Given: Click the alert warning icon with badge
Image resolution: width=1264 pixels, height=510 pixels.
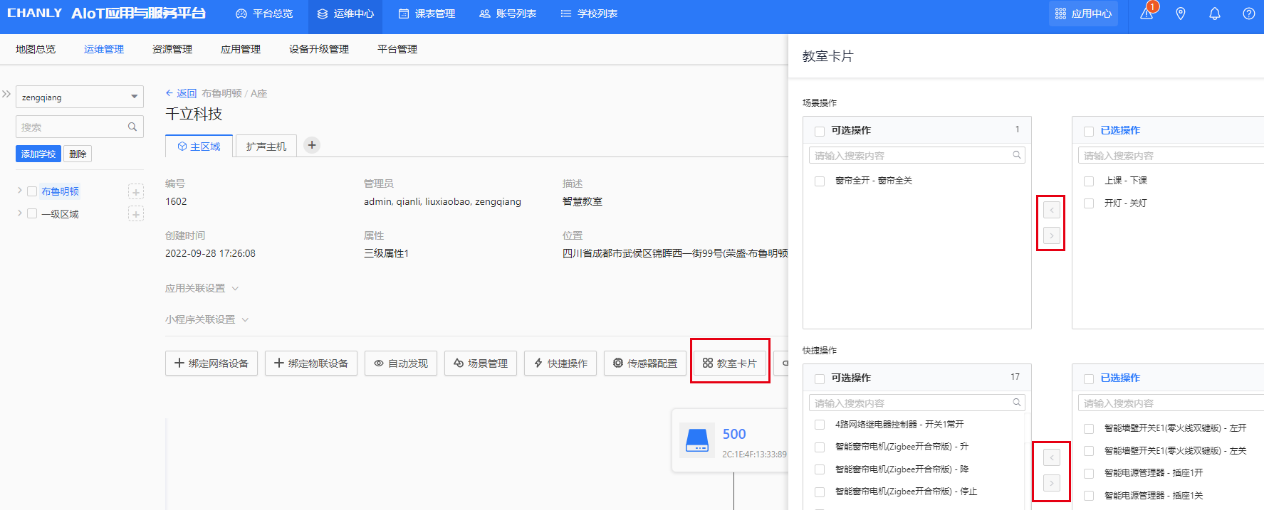Looking at the screenshot, I should (x=1146, y=14).
